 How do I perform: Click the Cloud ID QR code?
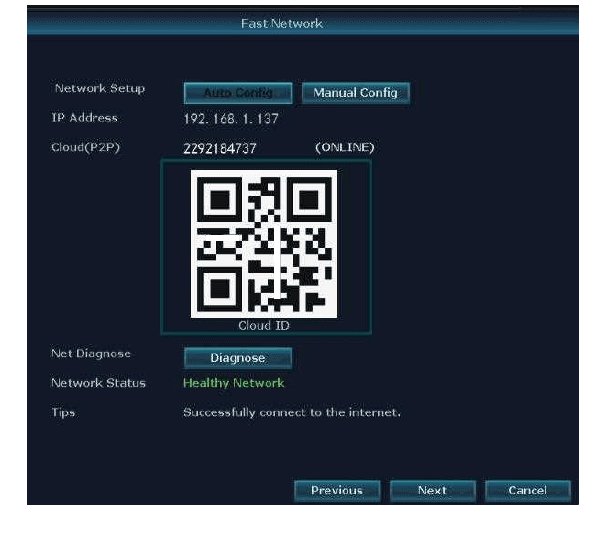[x=264, y=244]
